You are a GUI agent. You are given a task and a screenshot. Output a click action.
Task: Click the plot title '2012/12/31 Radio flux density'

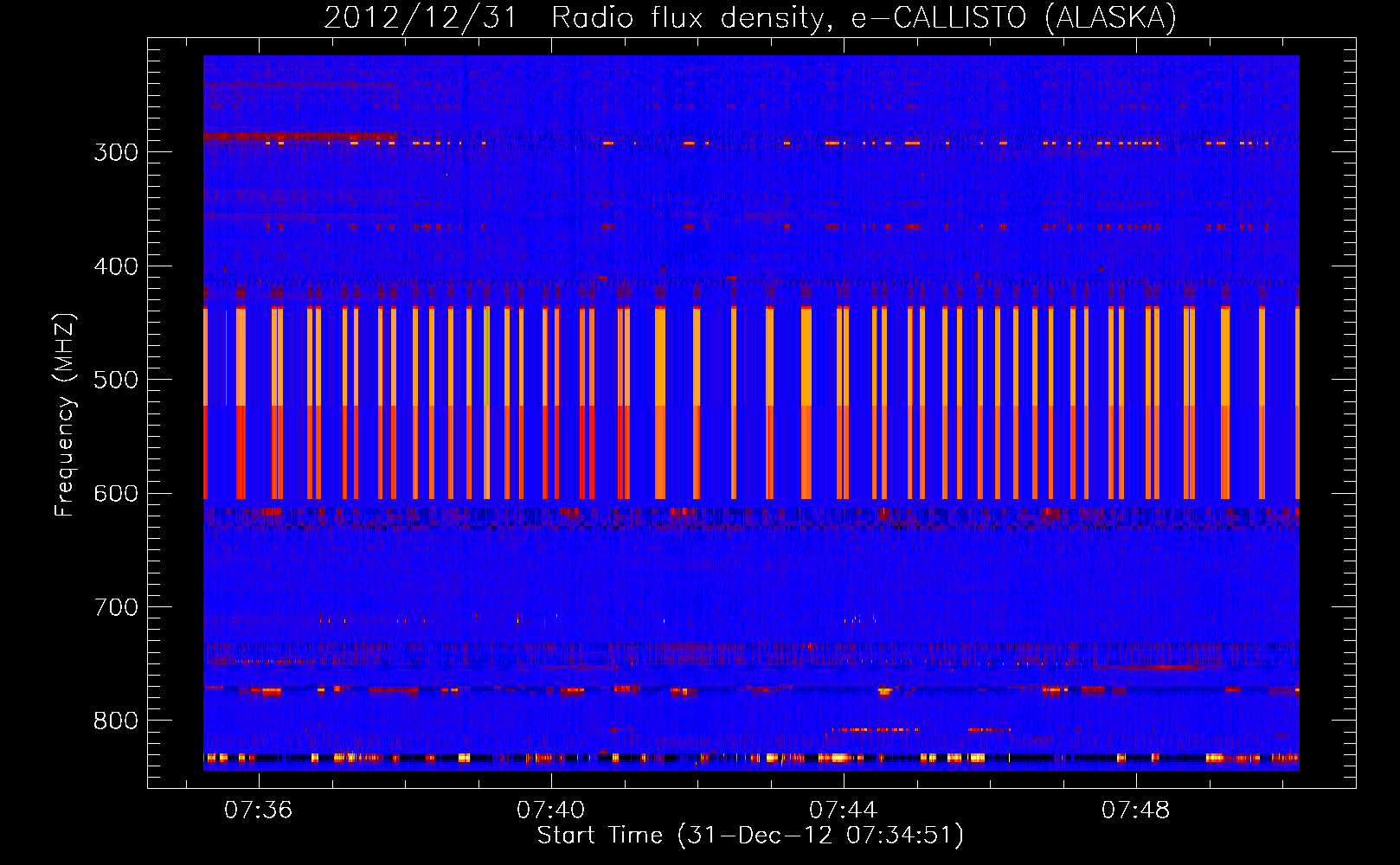point(578,18)
